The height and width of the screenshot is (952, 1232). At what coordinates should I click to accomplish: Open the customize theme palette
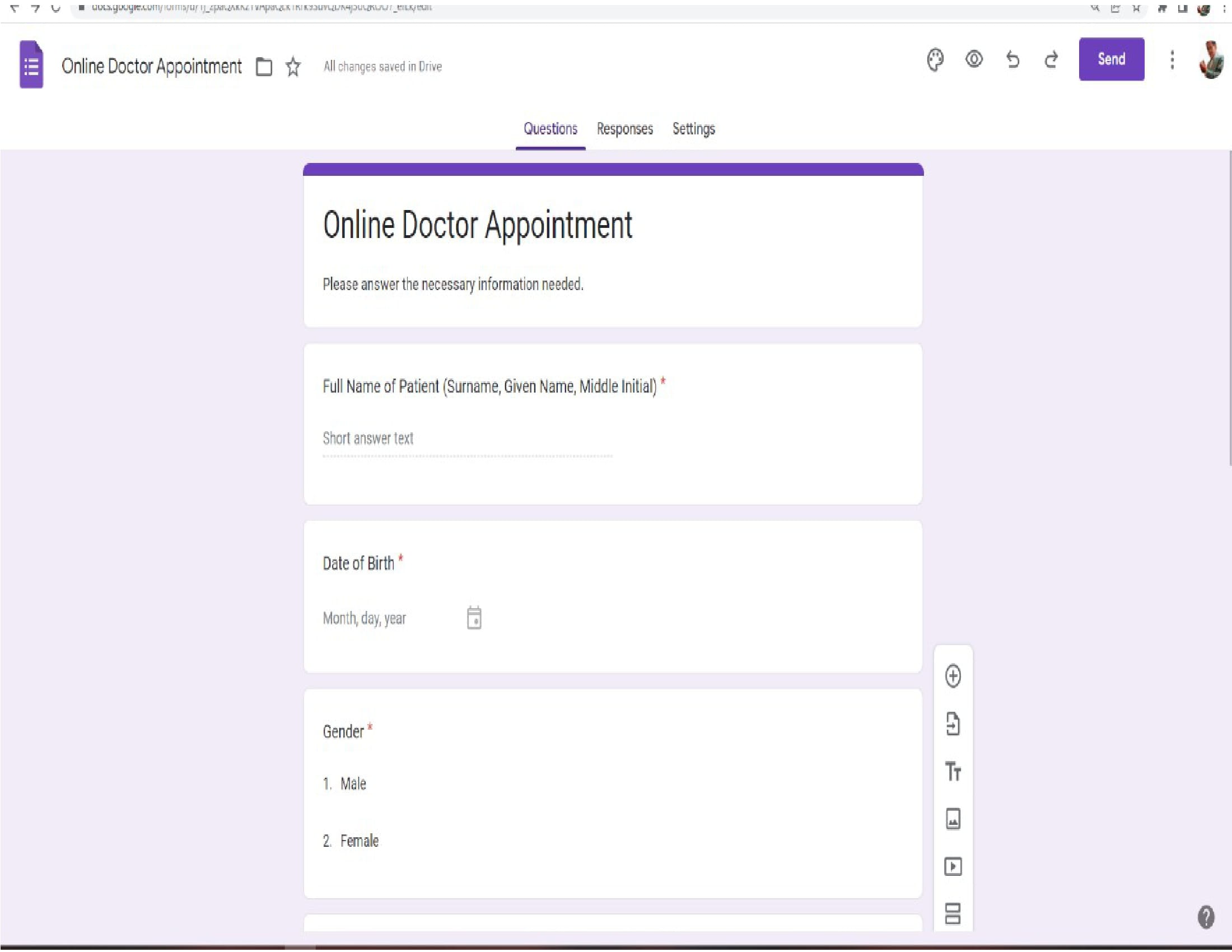[935, 60]
